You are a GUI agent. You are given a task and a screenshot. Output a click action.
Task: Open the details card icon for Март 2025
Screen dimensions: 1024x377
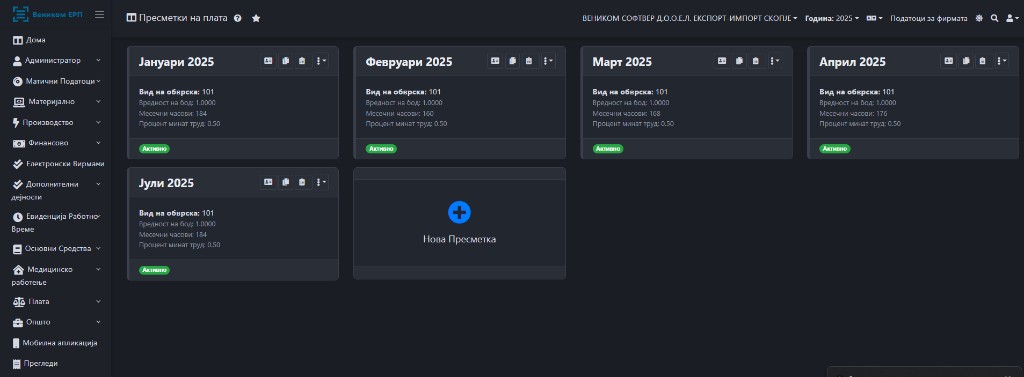pyautogui.click(x=722, y=61)
